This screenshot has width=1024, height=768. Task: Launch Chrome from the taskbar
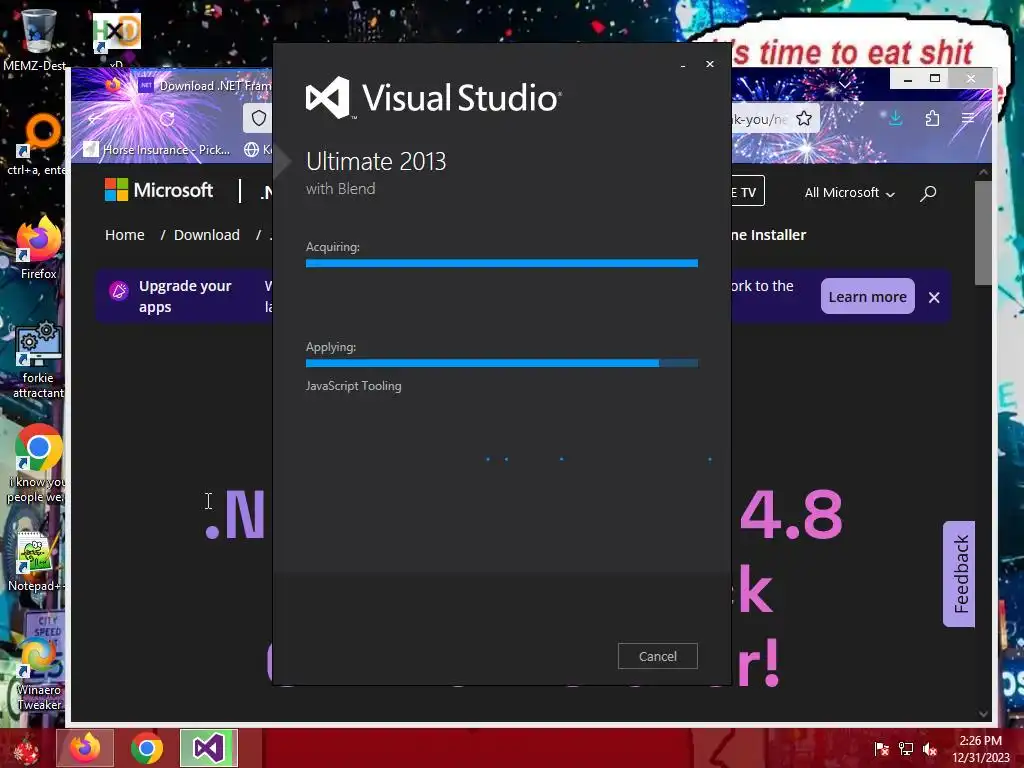point(147,748)
